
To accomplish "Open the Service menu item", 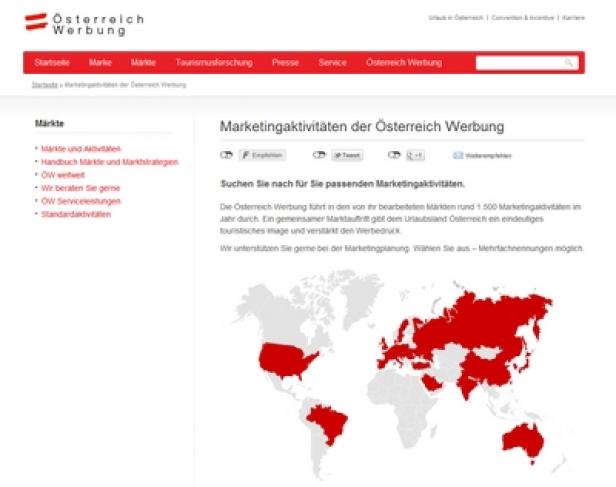I will pyautogui.click(x=332, y=62).
